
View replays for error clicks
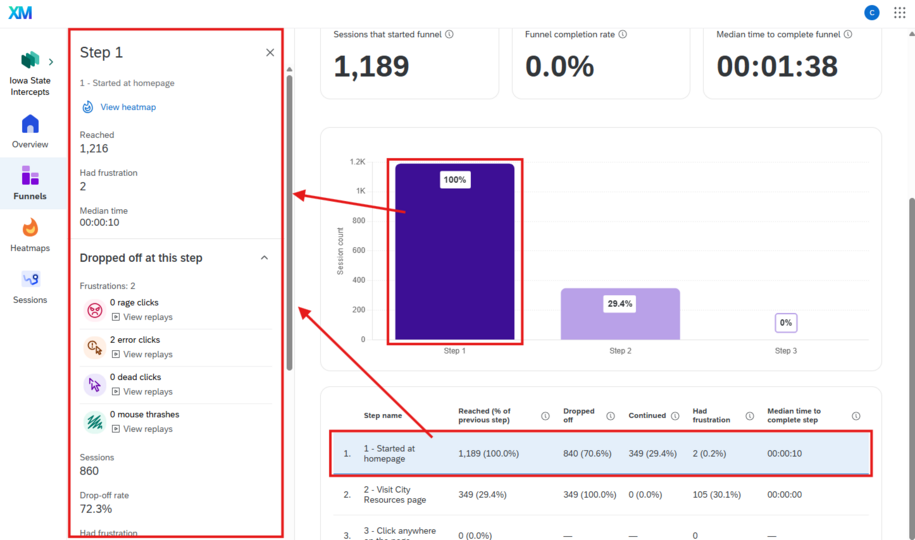142,354
